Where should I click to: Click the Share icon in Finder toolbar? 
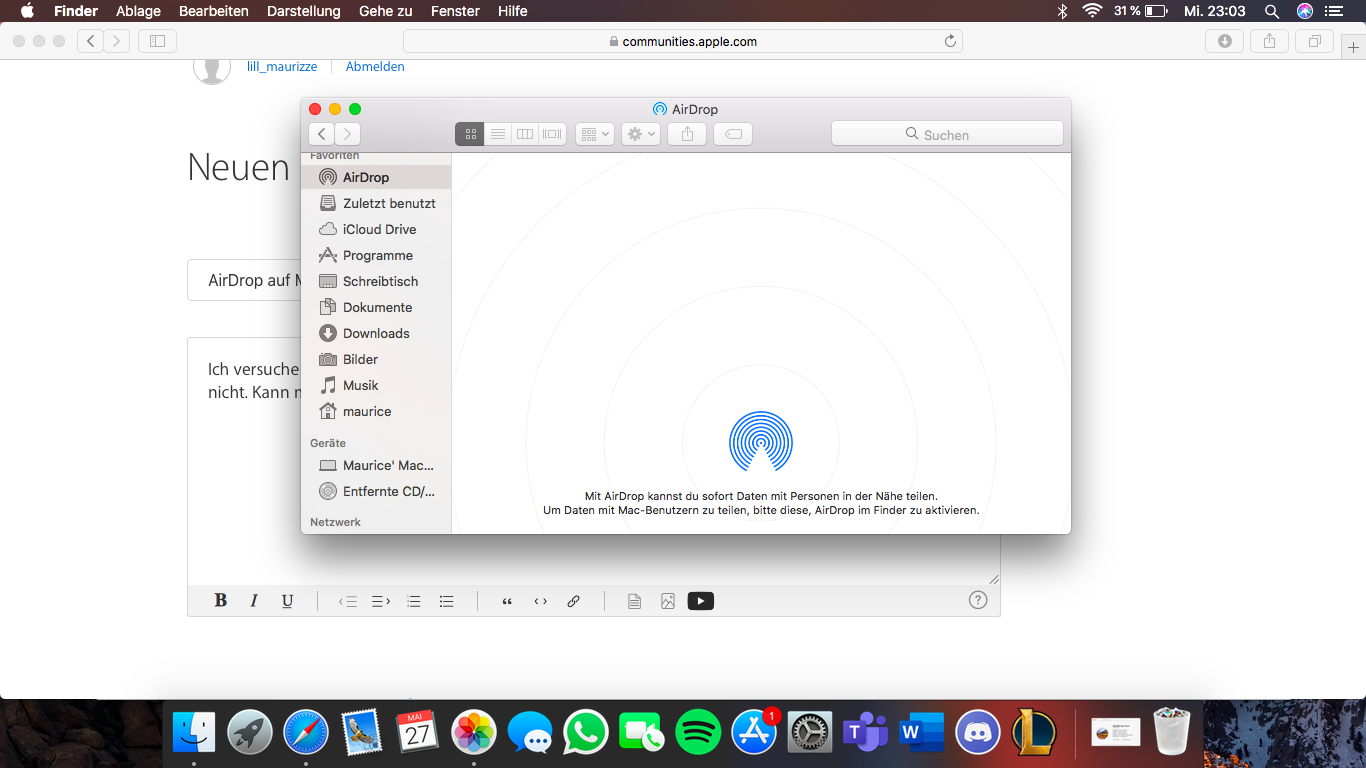[x=687, y=134]
